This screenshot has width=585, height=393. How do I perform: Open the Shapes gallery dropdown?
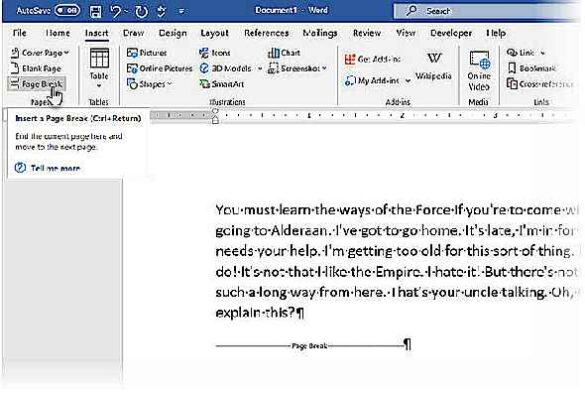coord(149,84)
